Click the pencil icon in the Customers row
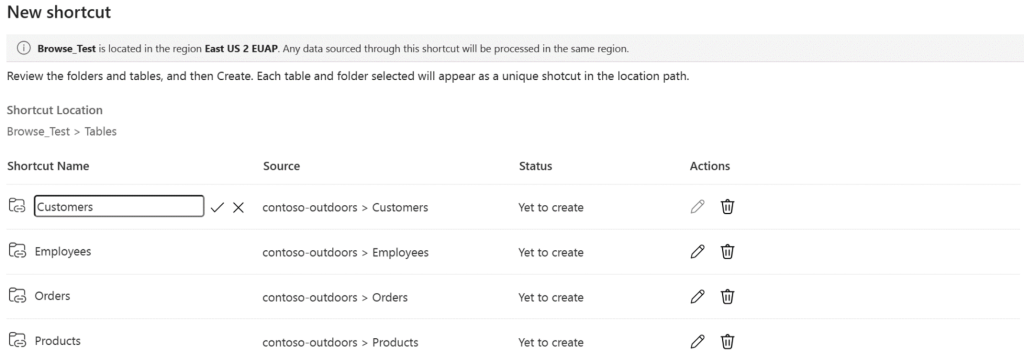 tap(697, 207)
